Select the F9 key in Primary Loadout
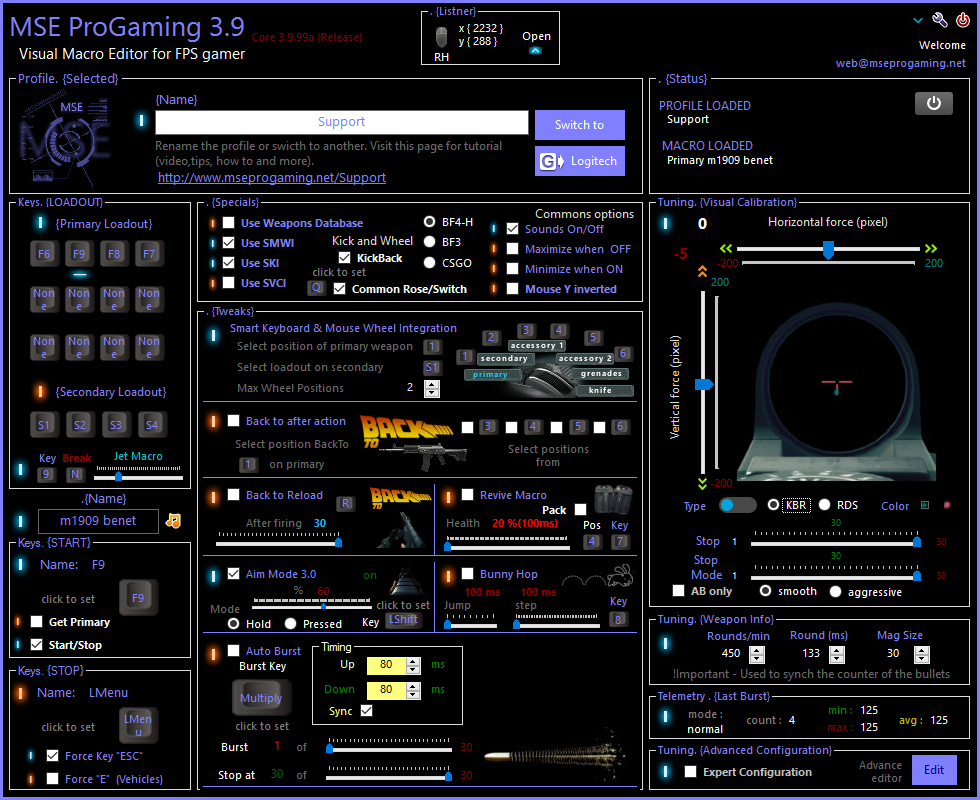This screenshot has width=980, height=800. point(79,254)
